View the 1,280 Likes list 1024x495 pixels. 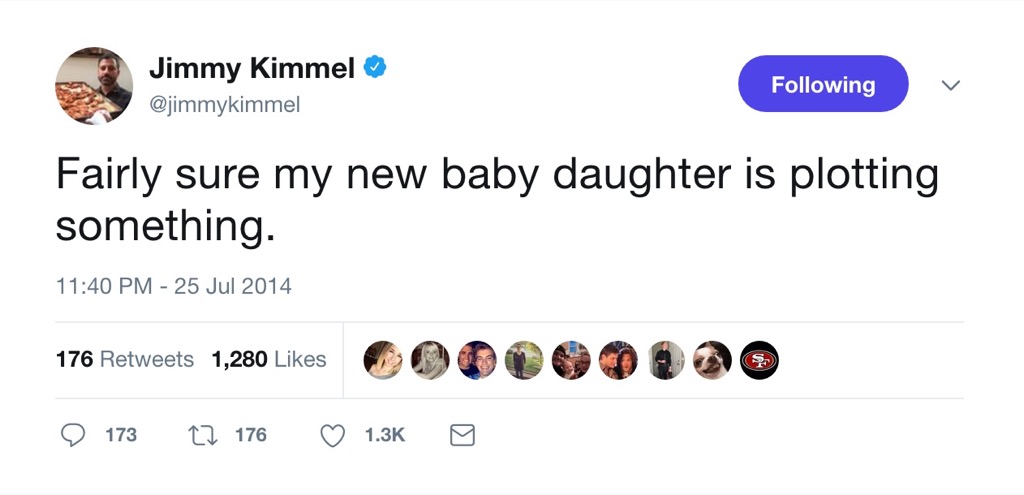tap(269, 359)
